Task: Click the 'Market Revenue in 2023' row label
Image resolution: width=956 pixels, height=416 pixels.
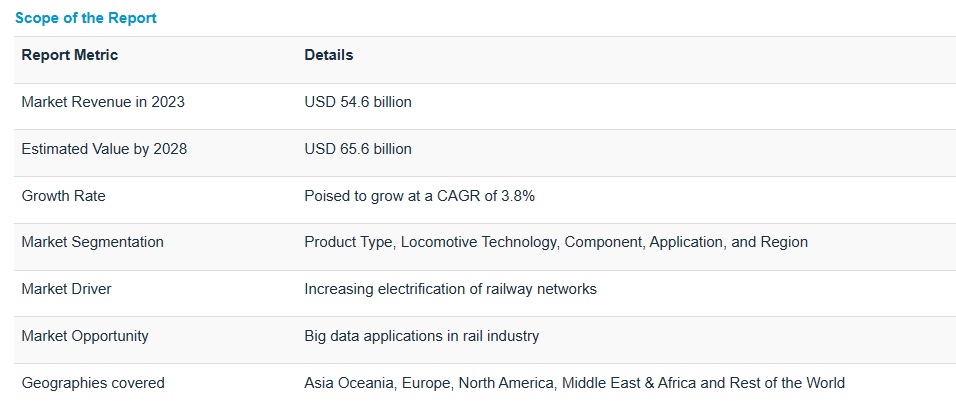Action: [x=103, y=102]
